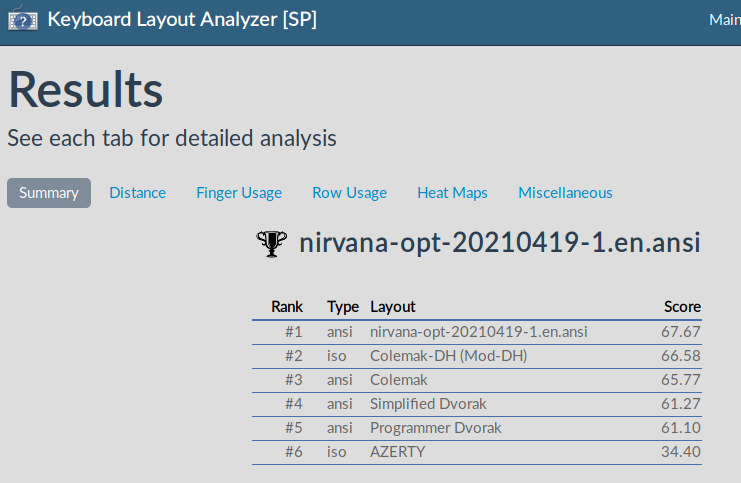Go to the Miscellaneous tab

point(565,193)
